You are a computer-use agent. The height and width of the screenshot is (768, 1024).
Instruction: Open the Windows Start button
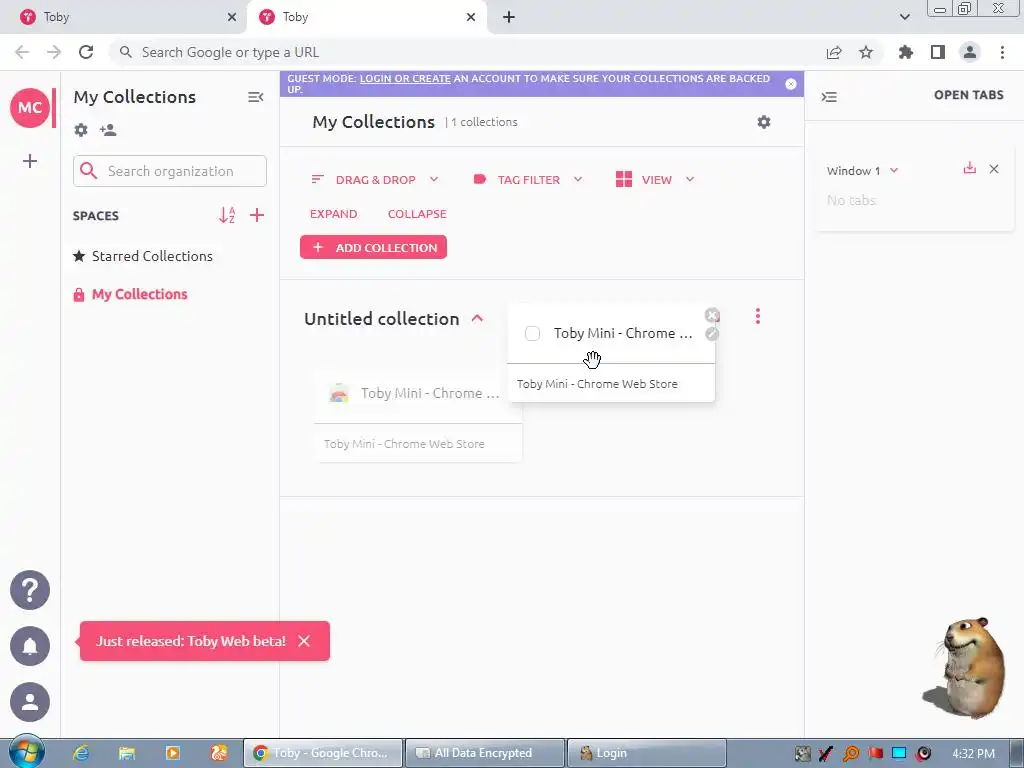tap(26, 753)
